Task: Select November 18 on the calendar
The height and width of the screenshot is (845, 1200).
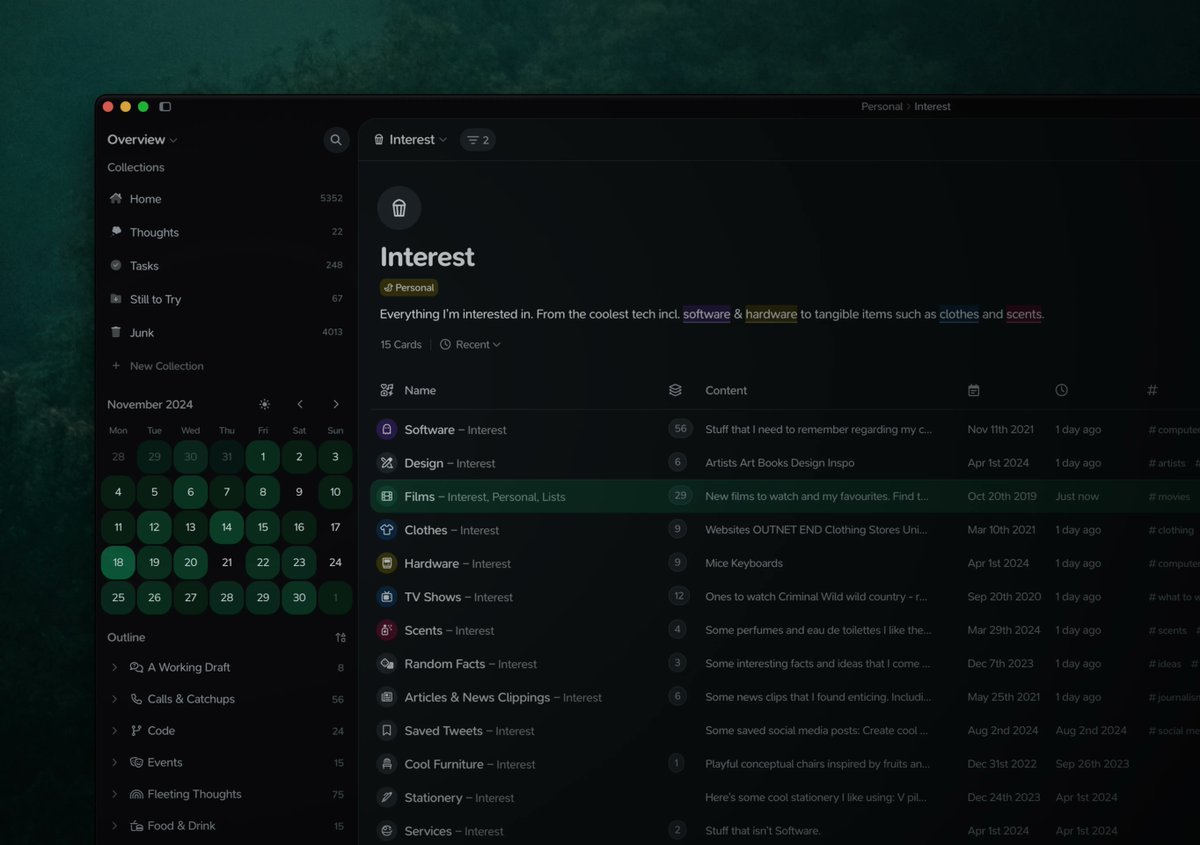Action: [x=117, y=562]
